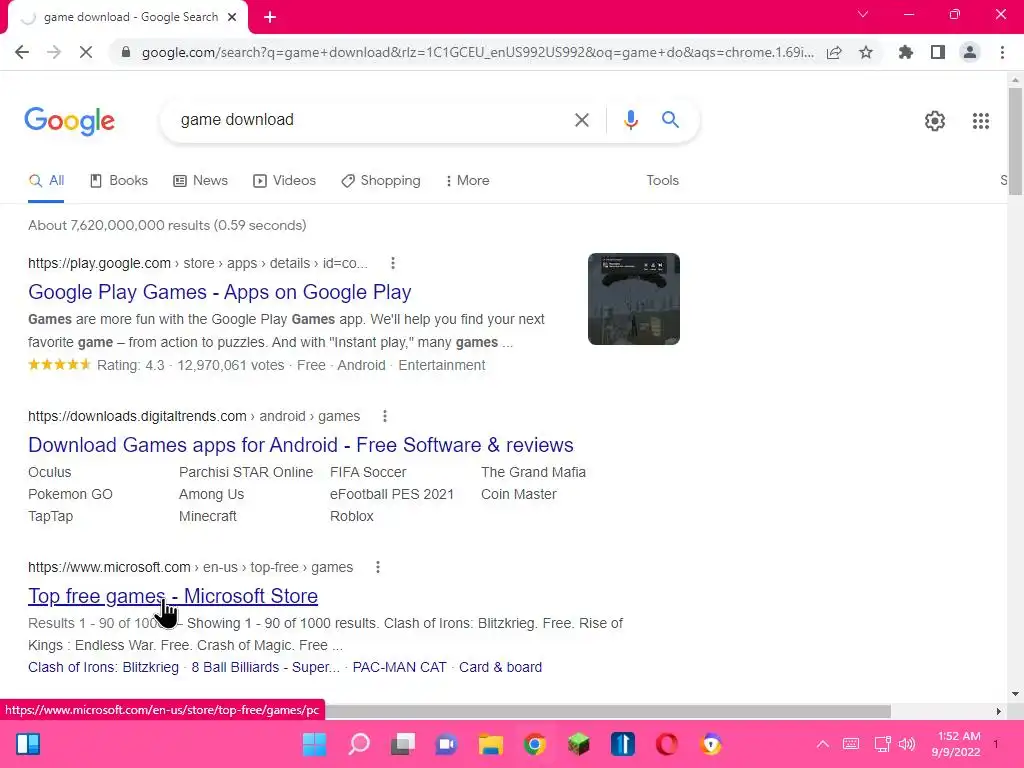Open the FIFA Soccer sitelink
The image size is (1024, 768).
[x=368, y=472]
